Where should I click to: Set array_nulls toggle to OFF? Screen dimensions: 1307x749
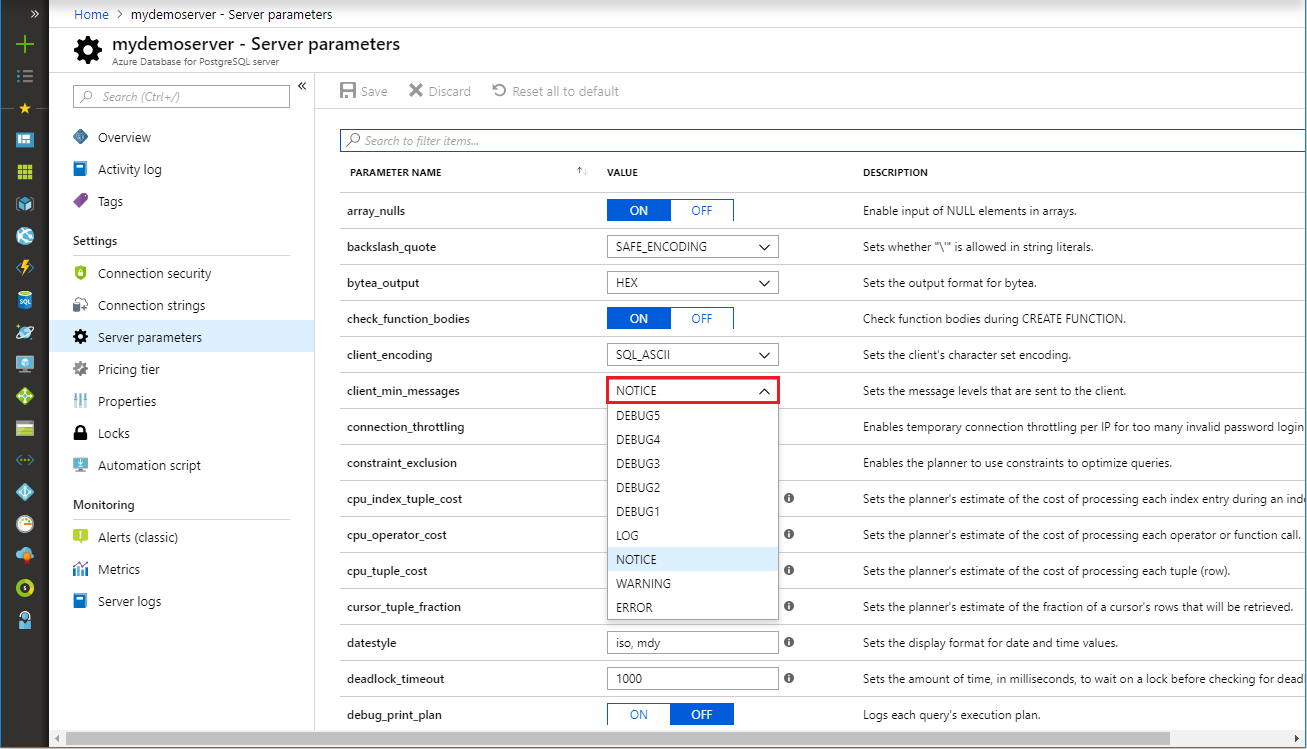(x=702, y=210)
